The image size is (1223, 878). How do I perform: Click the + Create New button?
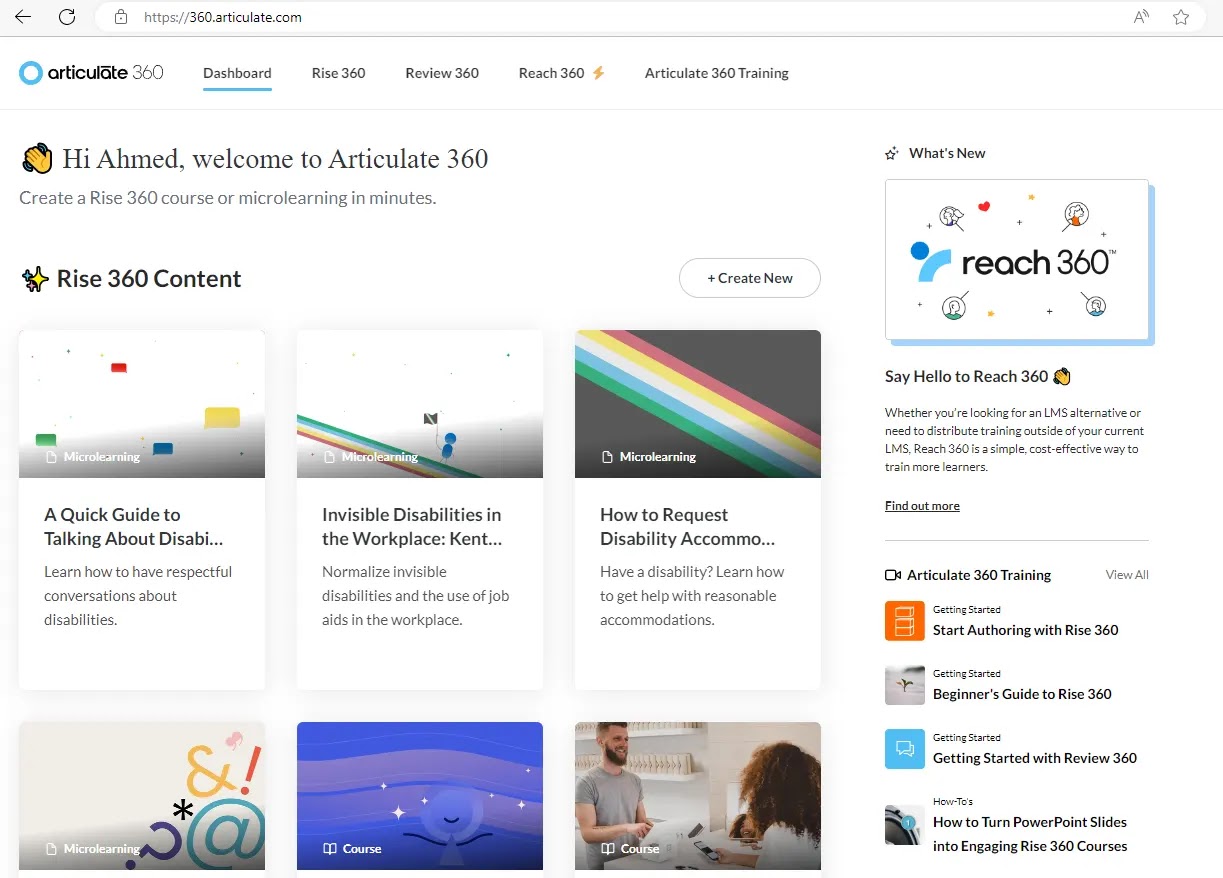[750, 278]
